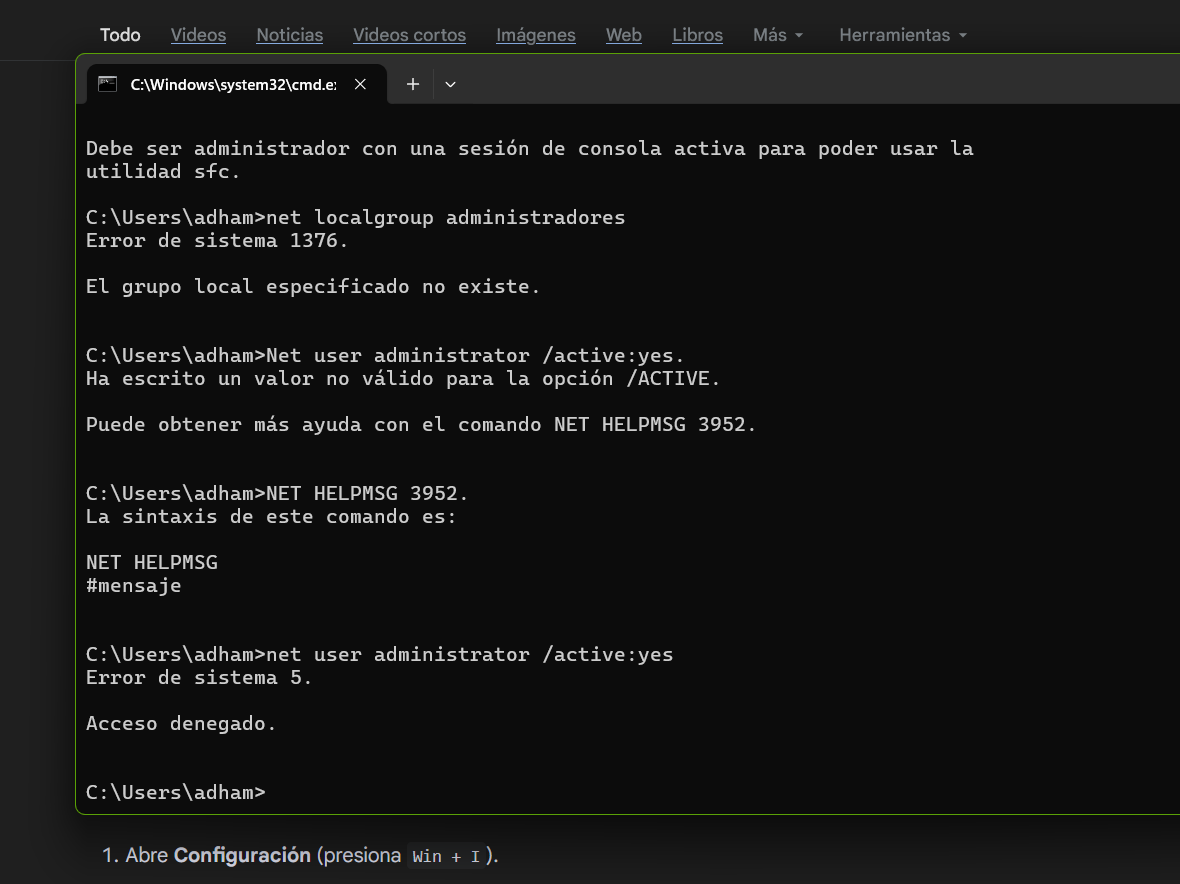Screen dimensions: 1180x884
Task: Click the cmd.exe terminal tab icon
Action: 108,84
